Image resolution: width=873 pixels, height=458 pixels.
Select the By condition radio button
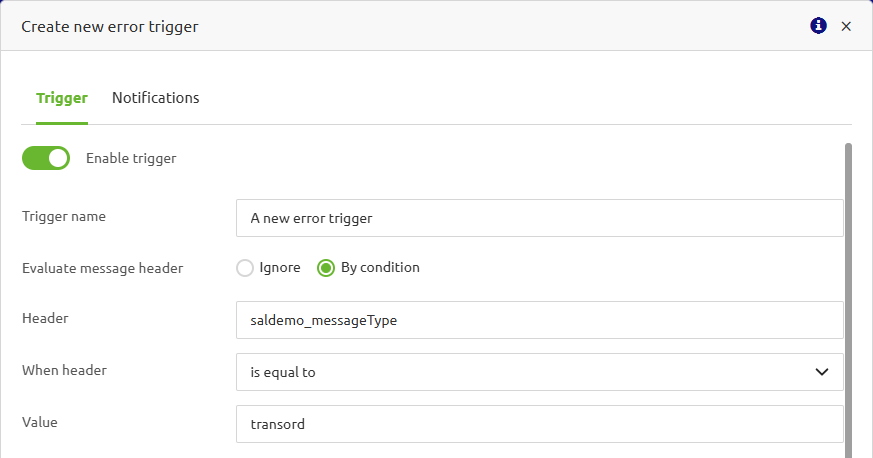coord(325,268)
